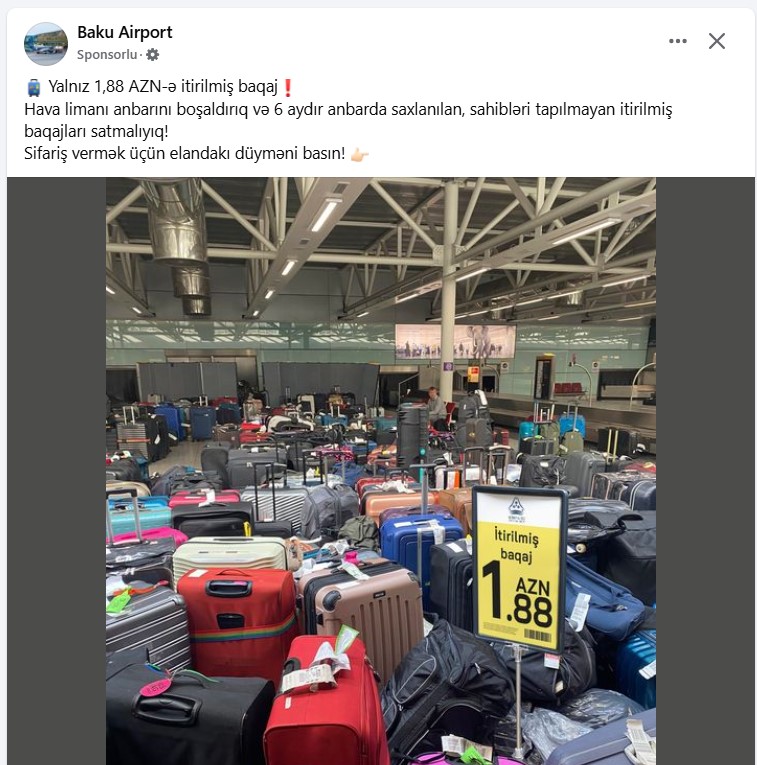
Task: Open the three-dot post options menu
Action: (x=677, y=41)
